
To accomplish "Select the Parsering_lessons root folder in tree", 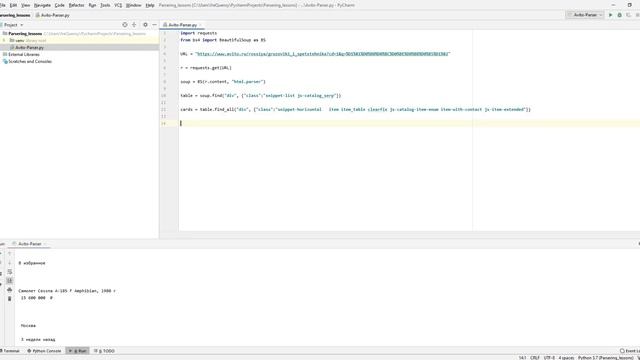I will [x=25, y=33].
